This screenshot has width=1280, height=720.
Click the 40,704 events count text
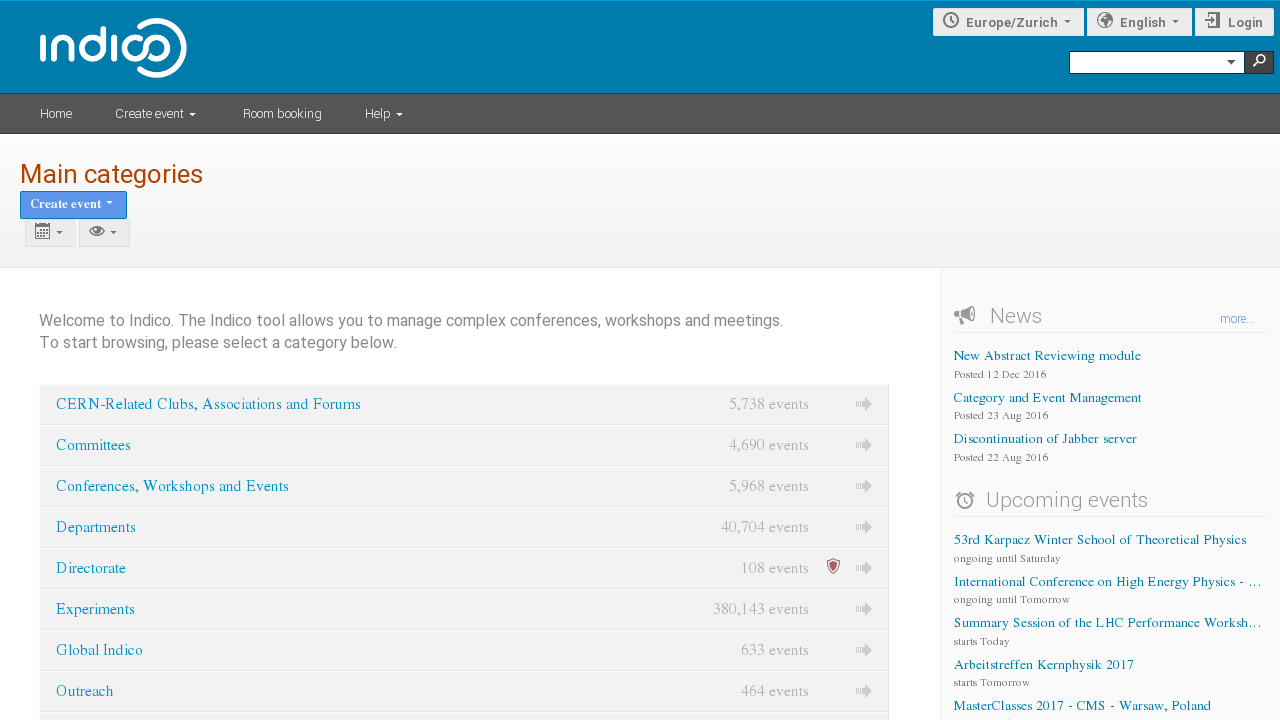(765, 527)
